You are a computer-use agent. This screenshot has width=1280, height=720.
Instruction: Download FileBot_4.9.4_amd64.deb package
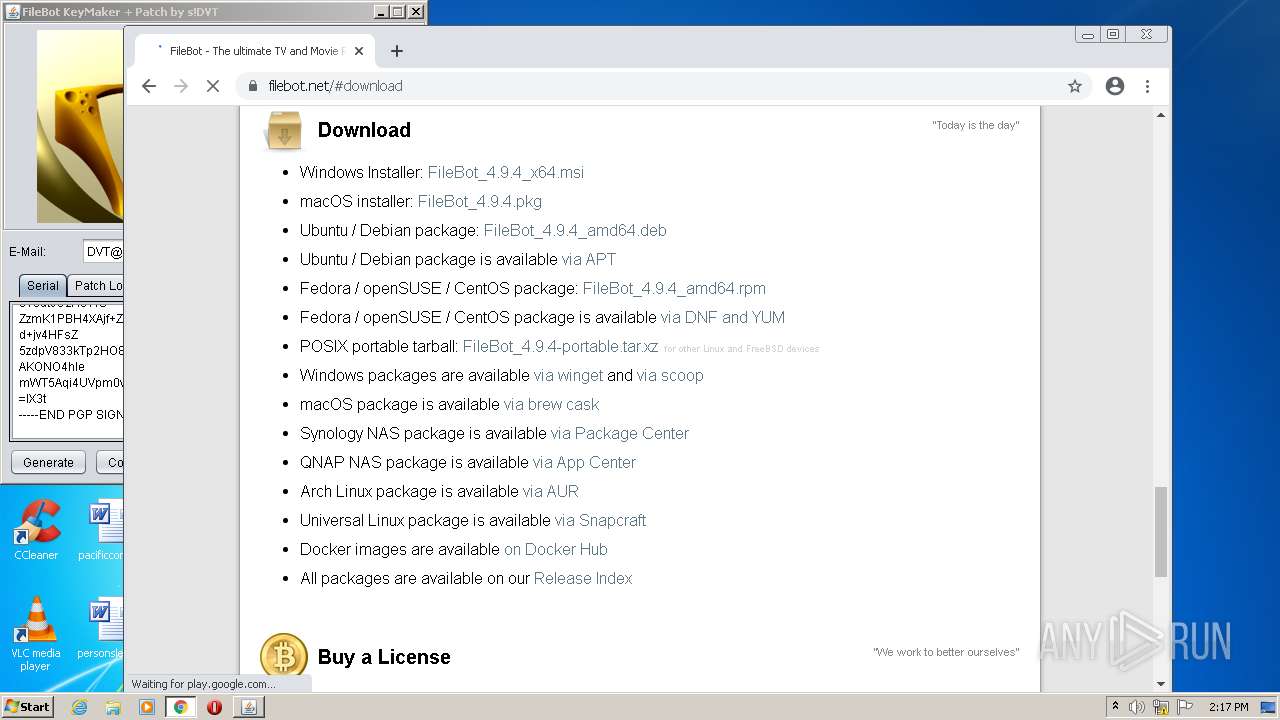click(575, 230)
